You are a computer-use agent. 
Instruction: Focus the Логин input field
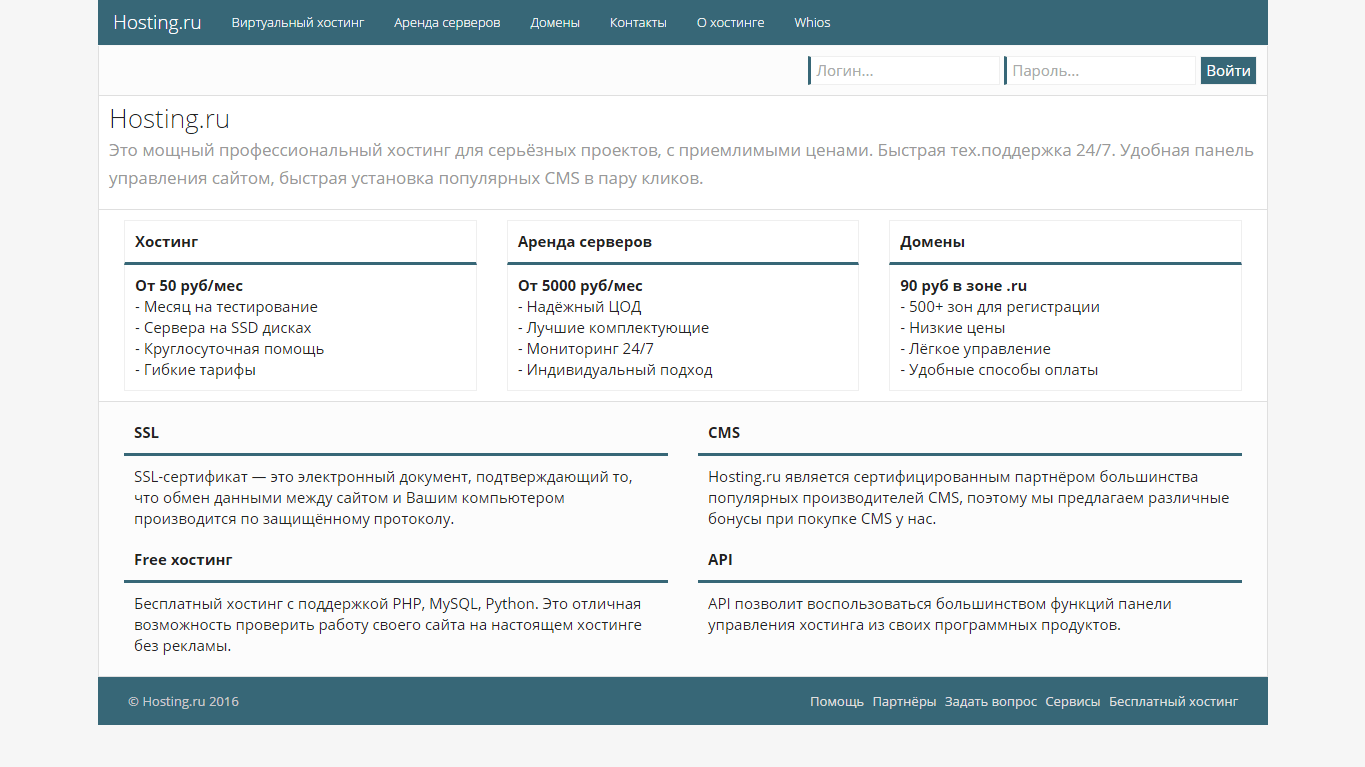pos(904,71)
